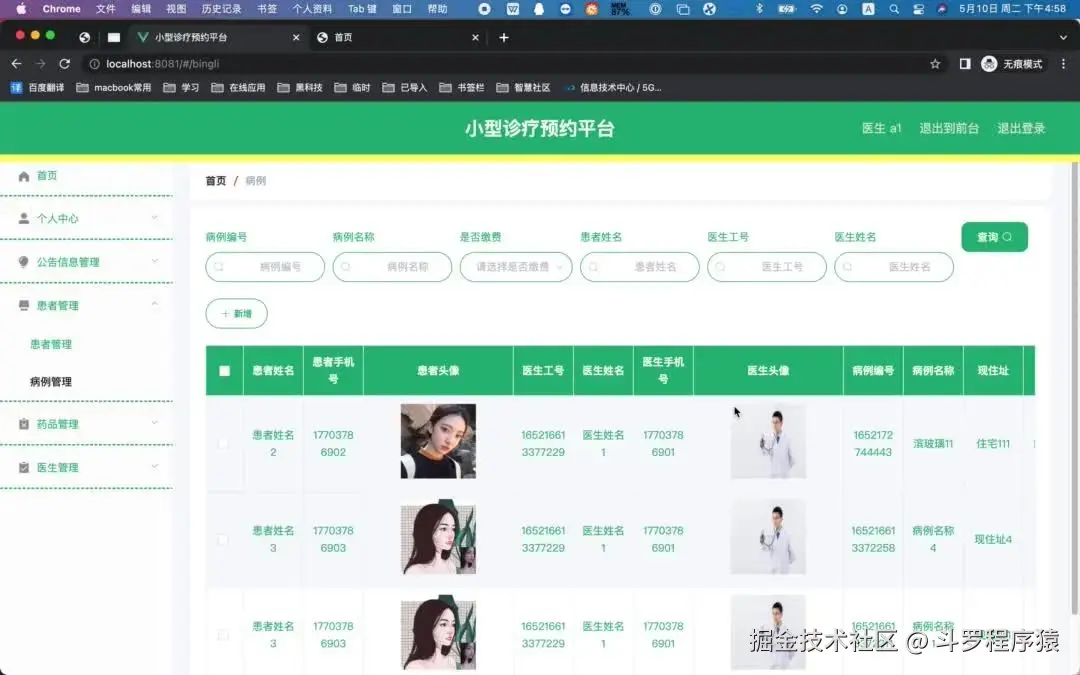The height and width of the screenshot is (675, 1080).
Task: Collapse the 患者管理 menu chevron
Action: pos(155,304)
